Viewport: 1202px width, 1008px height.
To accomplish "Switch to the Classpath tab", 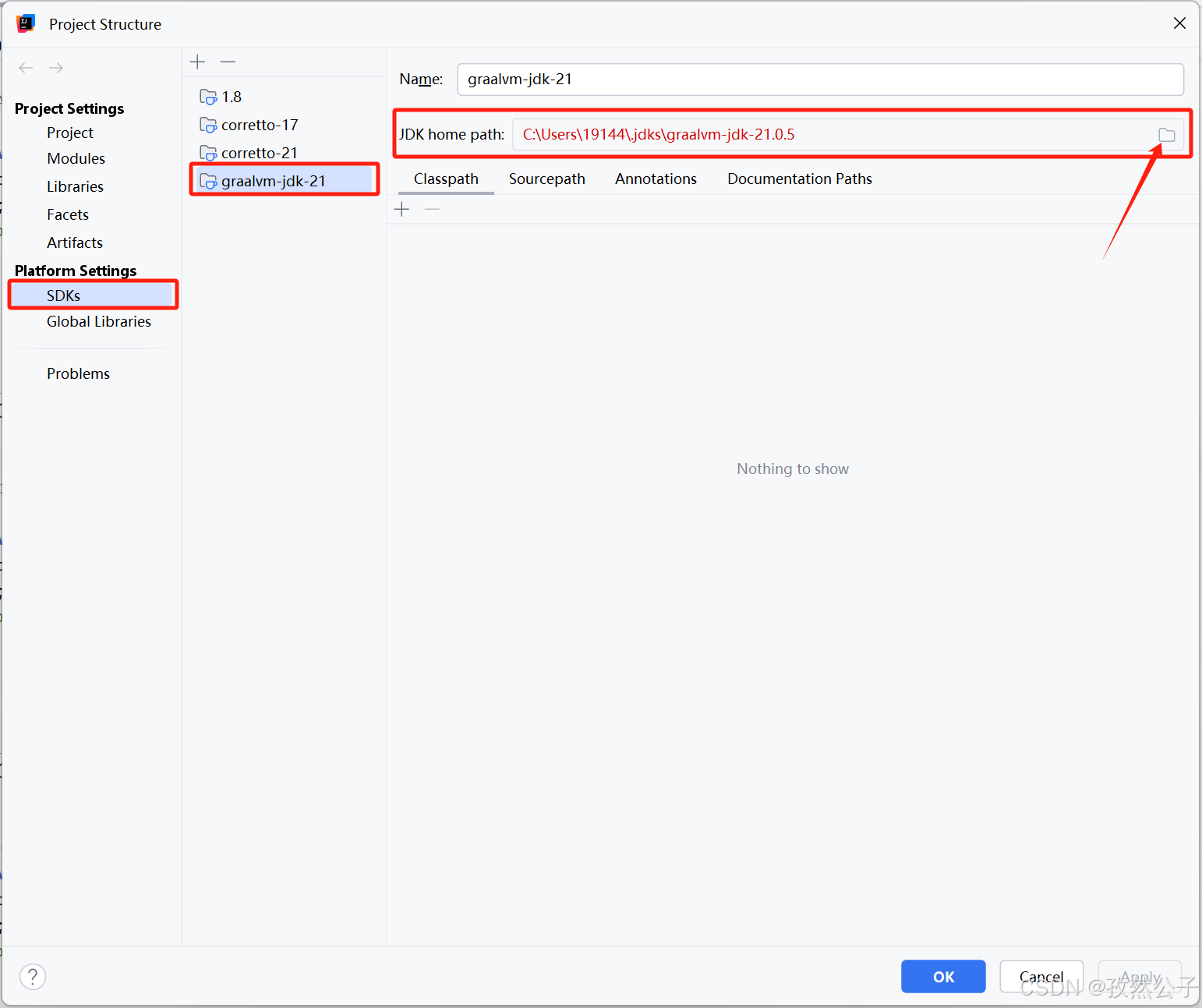I will click(446, 179).
